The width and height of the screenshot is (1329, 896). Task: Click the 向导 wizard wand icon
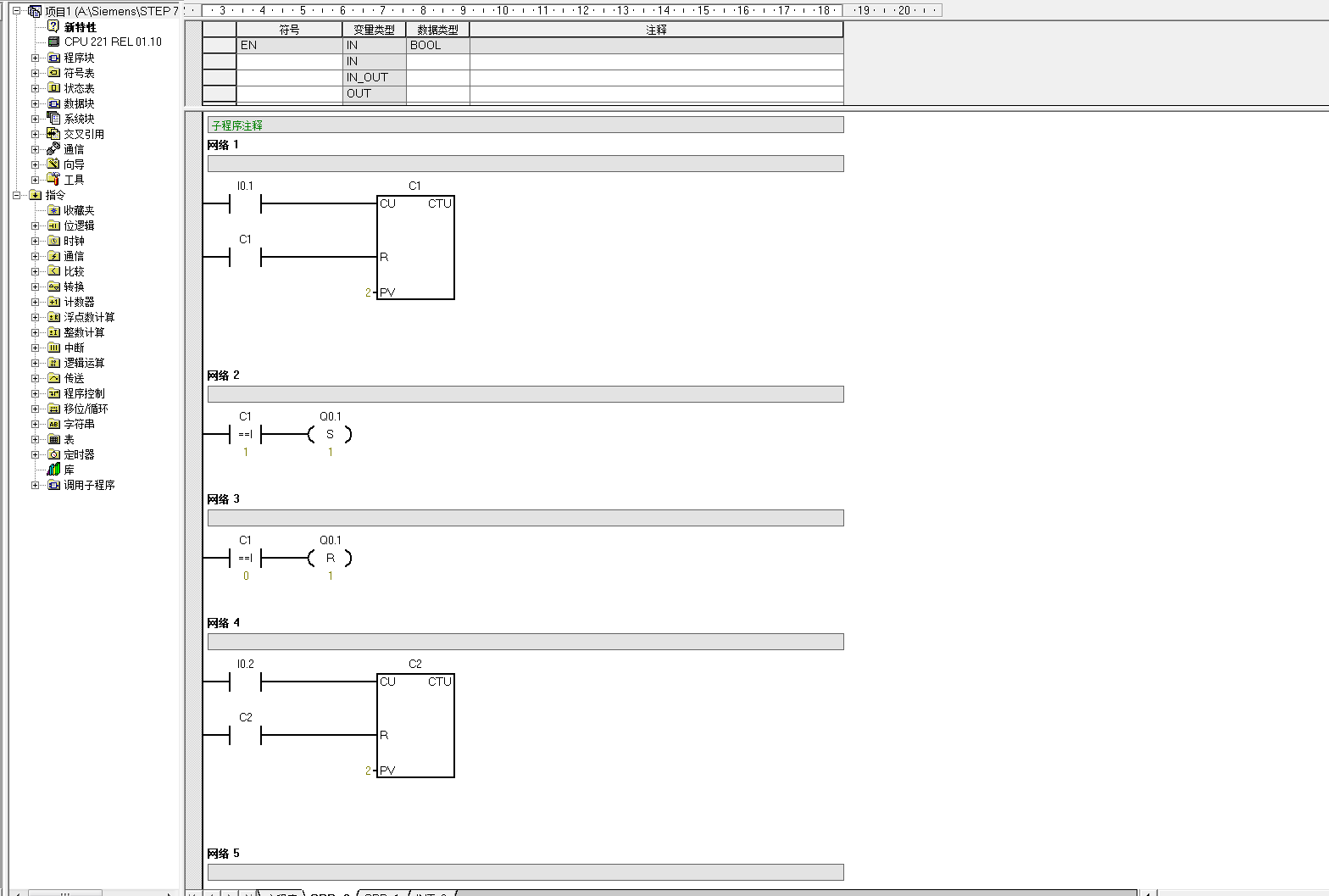click(x=53, y=164)
